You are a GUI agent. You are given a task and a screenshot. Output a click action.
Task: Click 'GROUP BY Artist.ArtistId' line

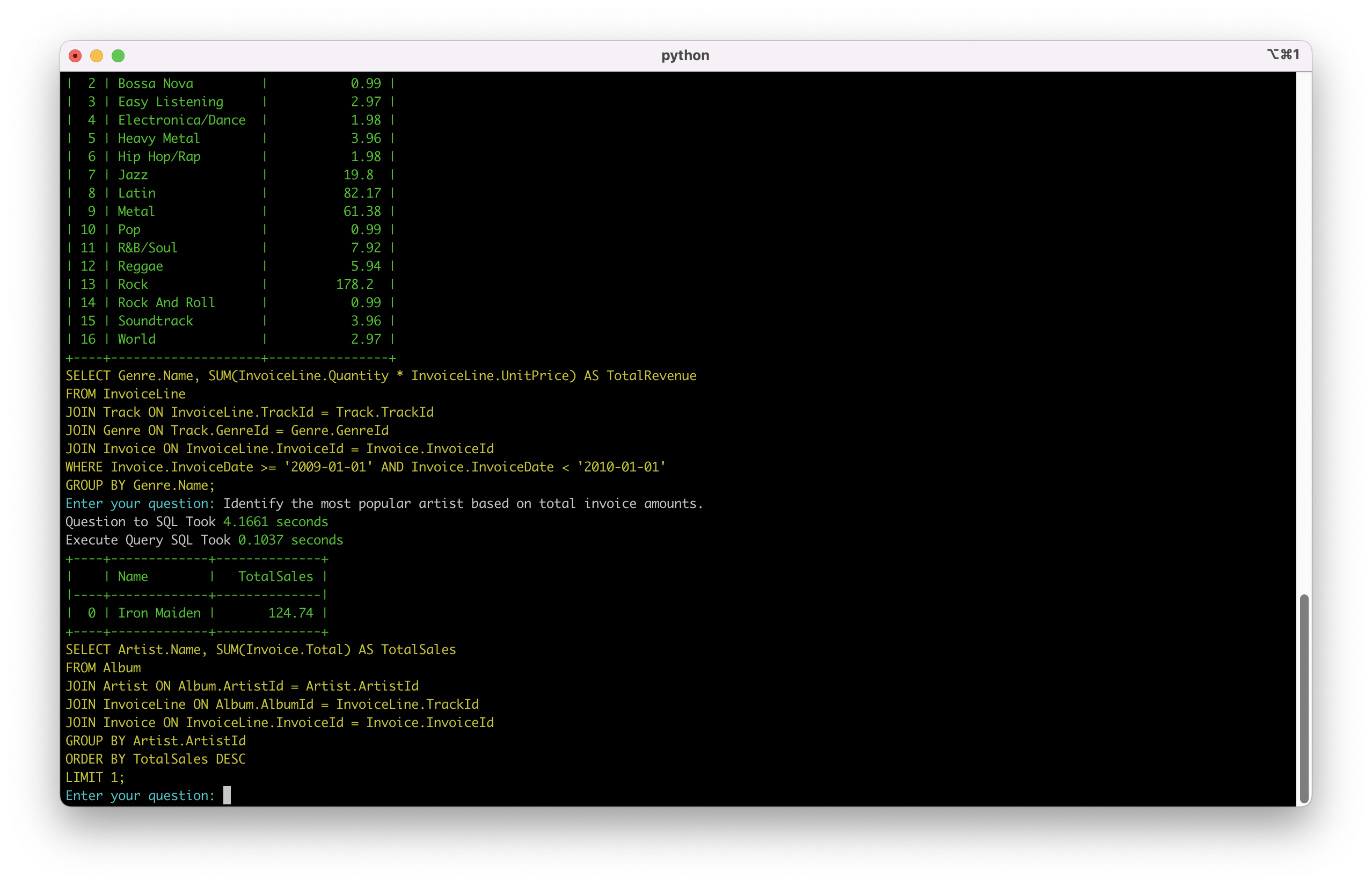(155, 740)
